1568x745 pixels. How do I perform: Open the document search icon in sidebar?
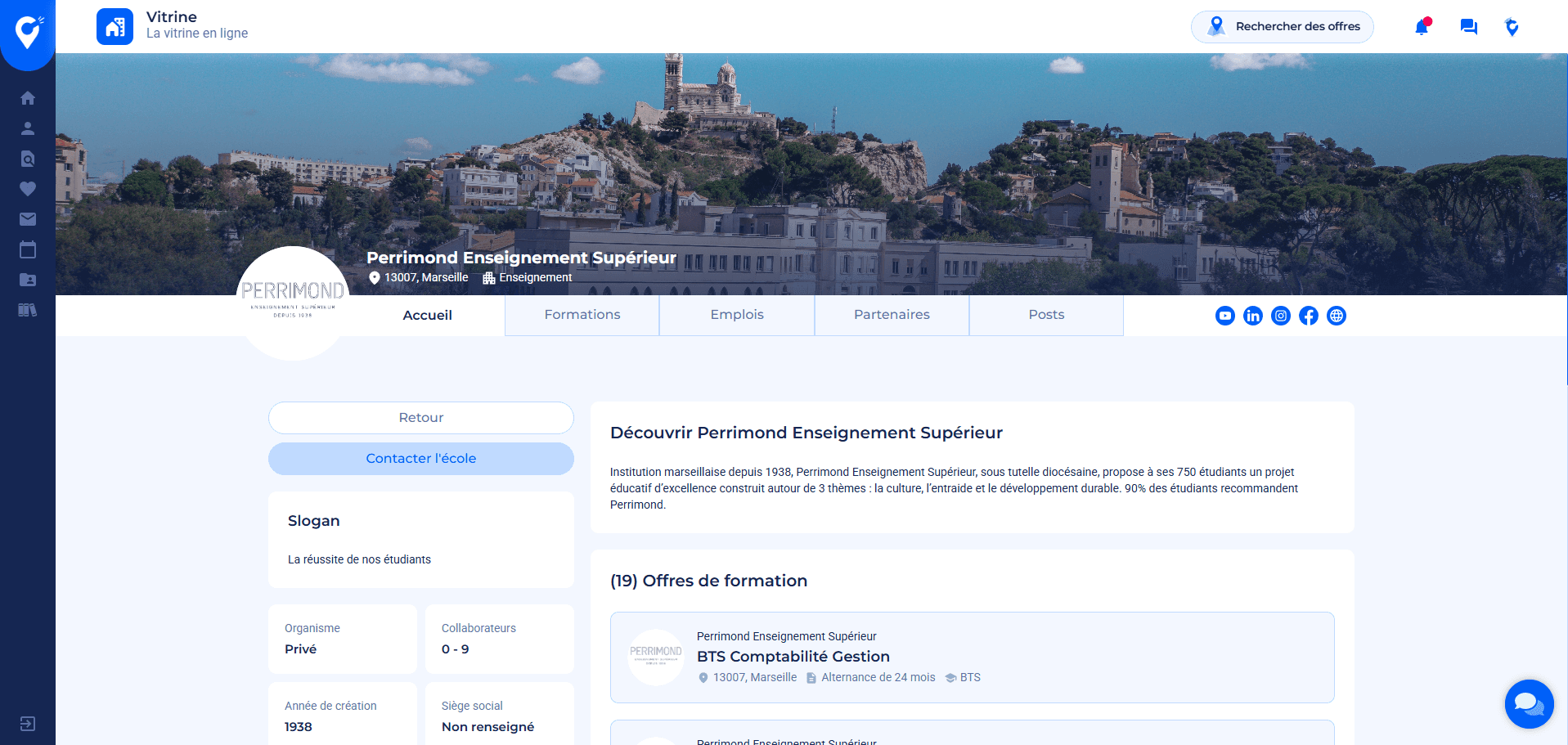tap(28, 159)
